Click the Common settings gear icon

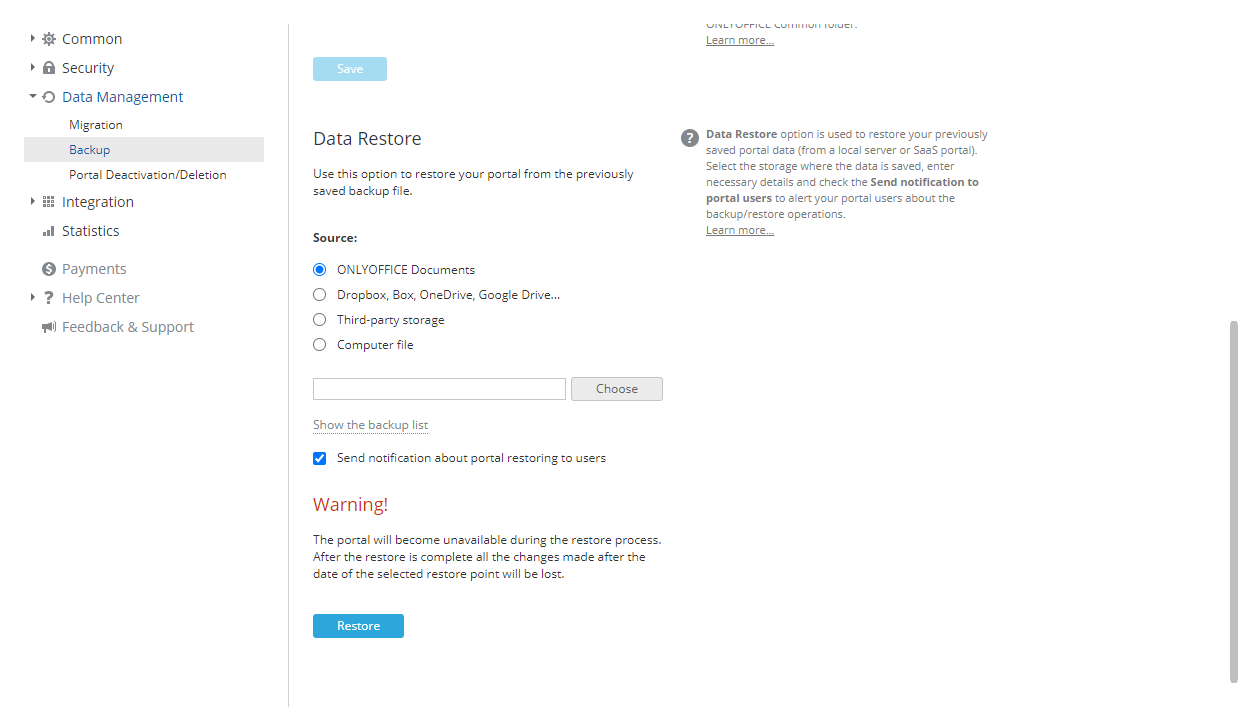pos(47,38)
